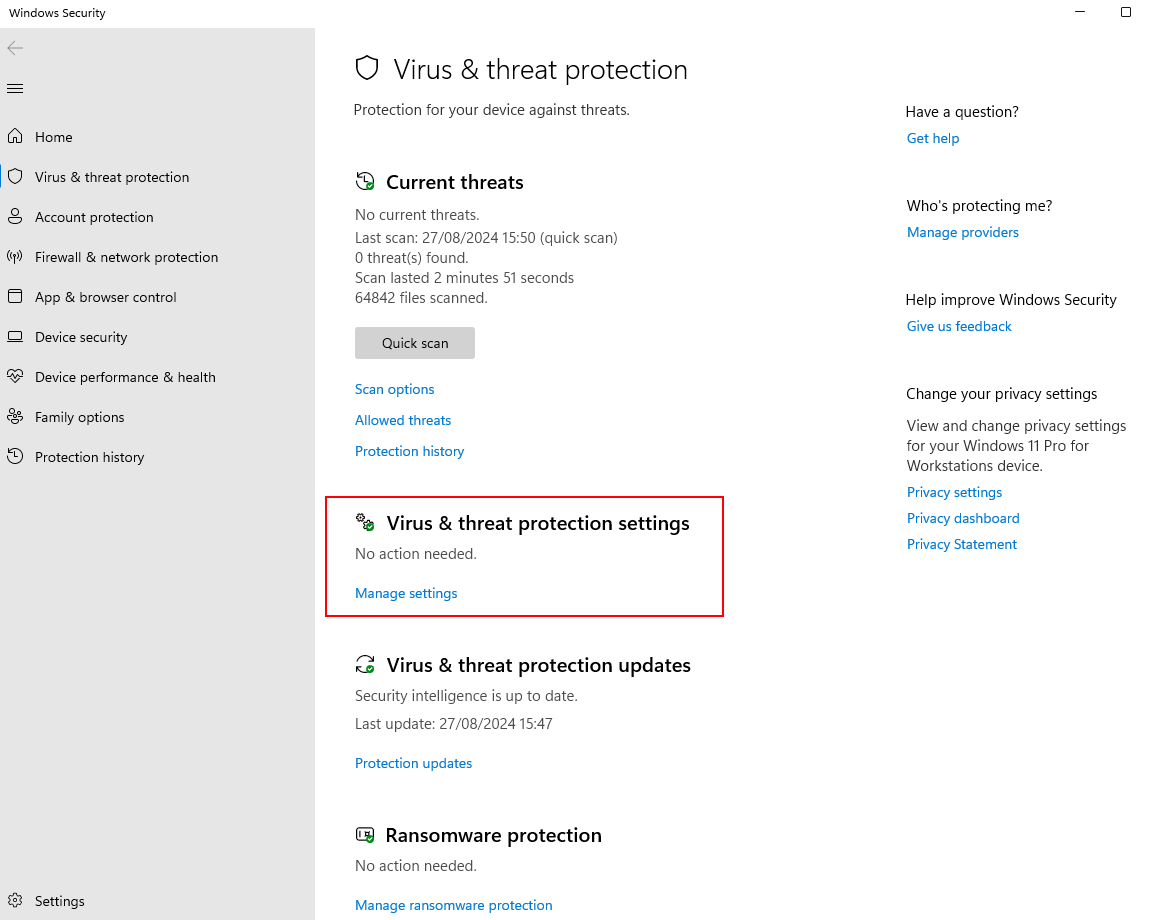Open Protection updates link
Screen dimensions: 1159x920
point(413,763)
